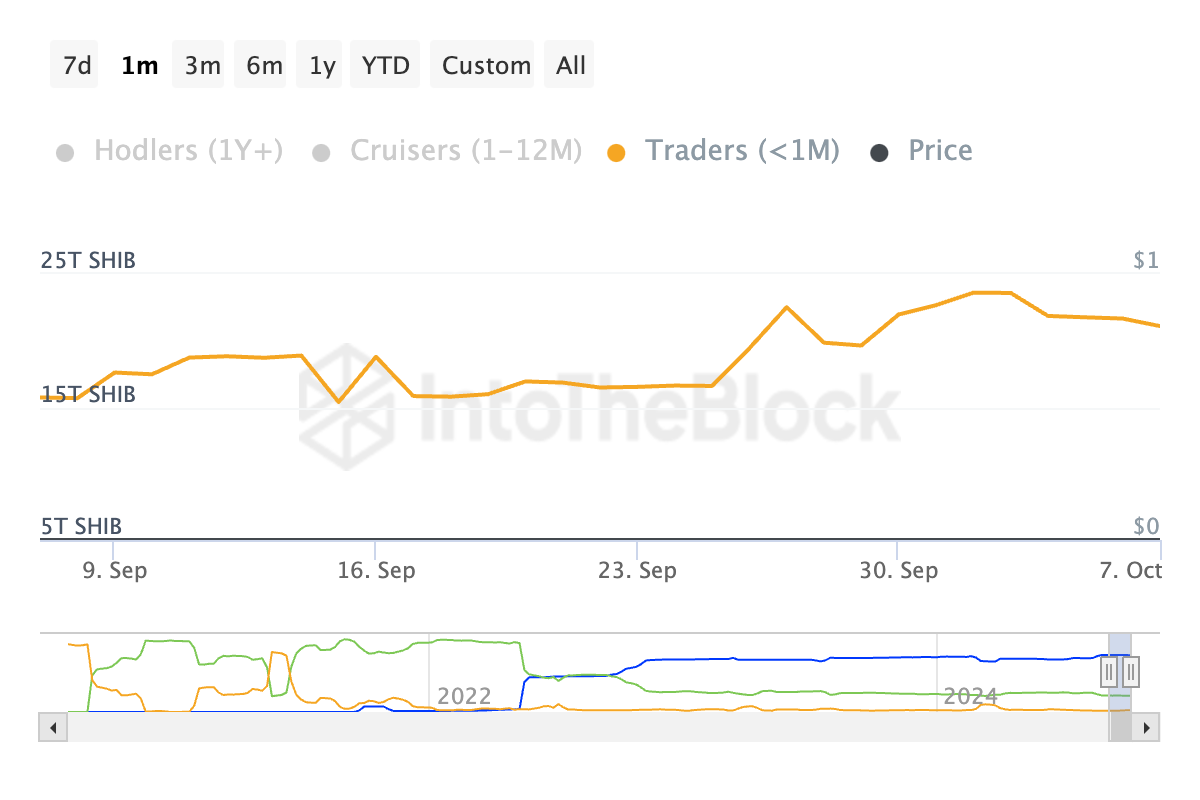Click the left navigator range handle
The height and width of the screenshot is (800, 1200).
click(1109, 673)
